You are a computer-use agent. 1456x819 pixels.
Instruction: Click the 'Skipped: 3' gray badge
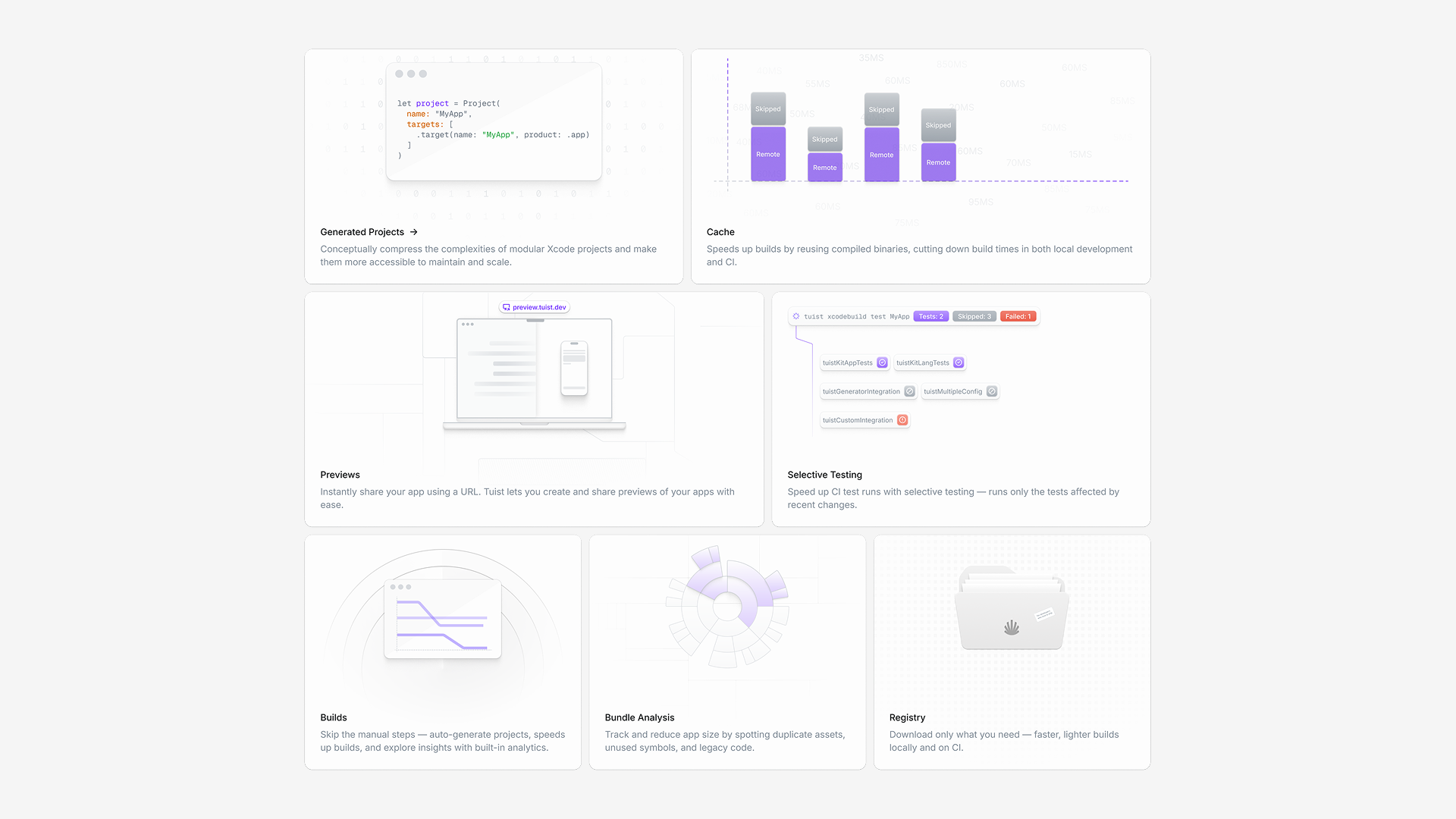(x=974, y=316)
